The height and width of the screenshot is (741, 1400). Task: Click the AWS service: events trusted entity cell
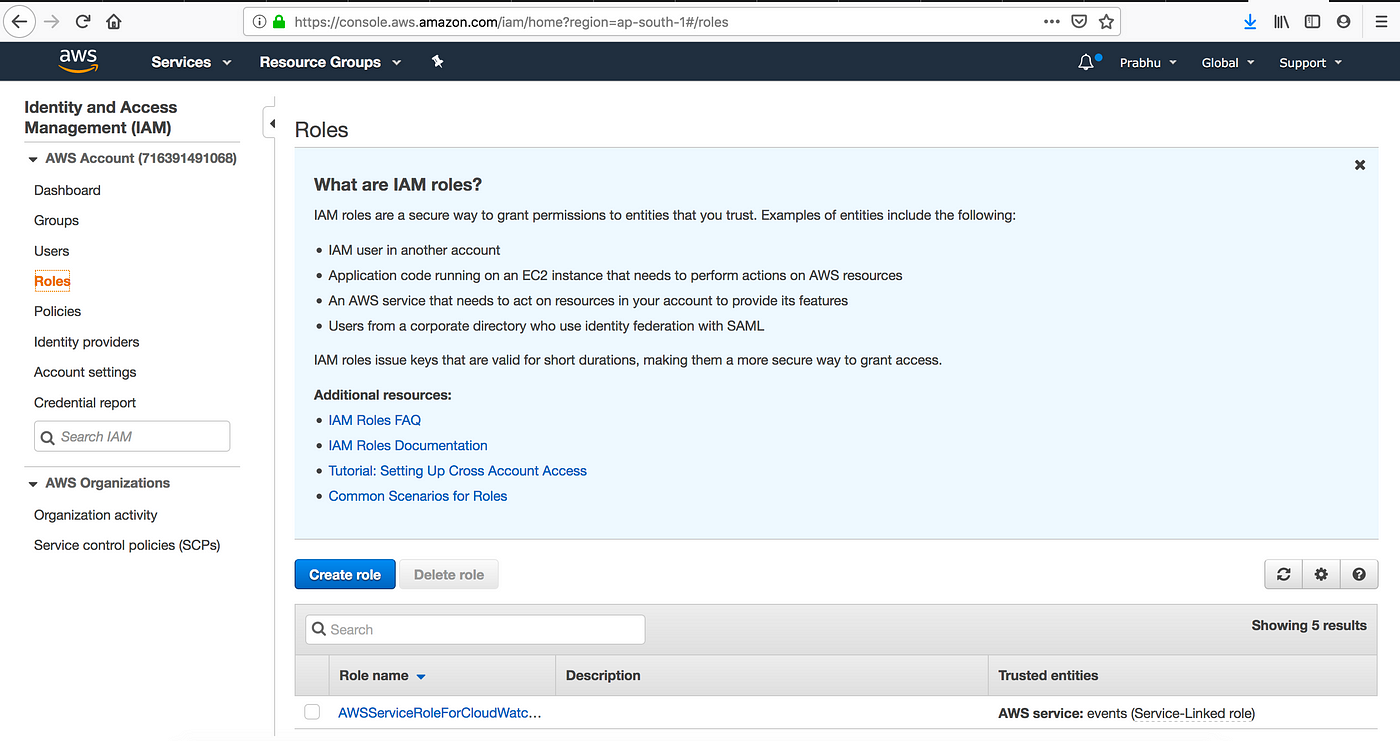click(1126, 713)
